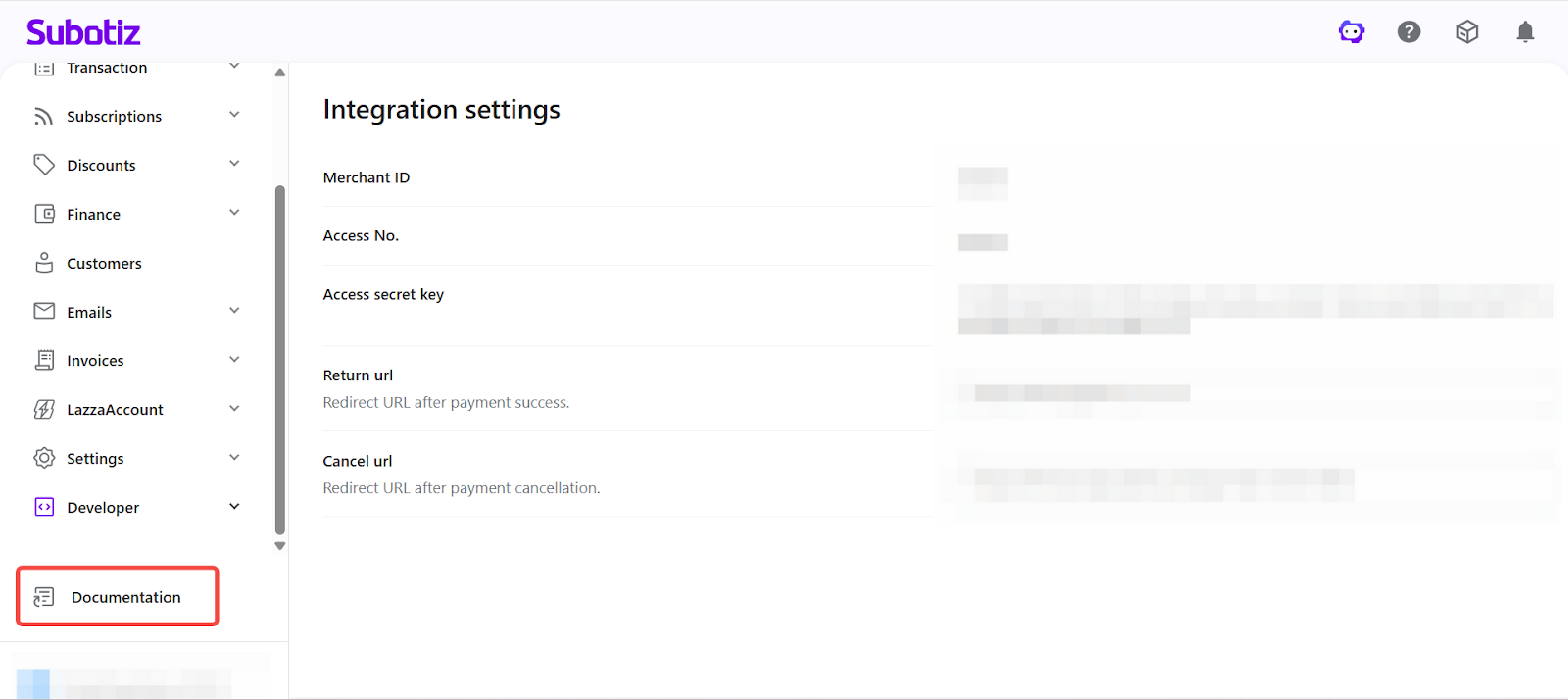
Task: Open the Emails menu item
Action: tap(89, 313)
